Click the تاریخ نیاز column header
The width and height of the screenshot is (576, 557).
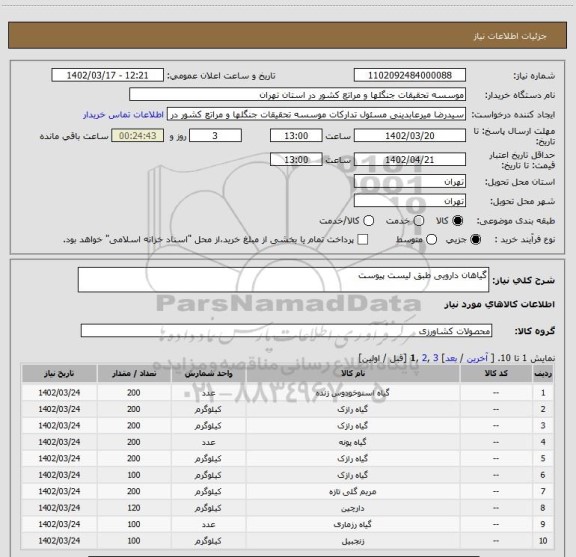pyautogui.click(x=59, y=374)
